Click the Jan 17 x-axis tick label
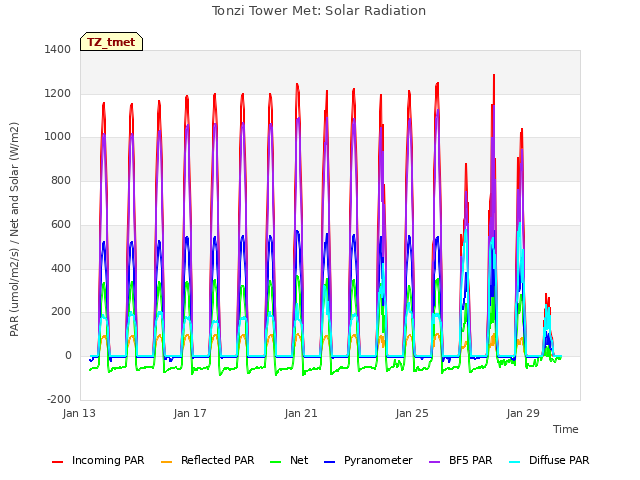 (190, 413)
